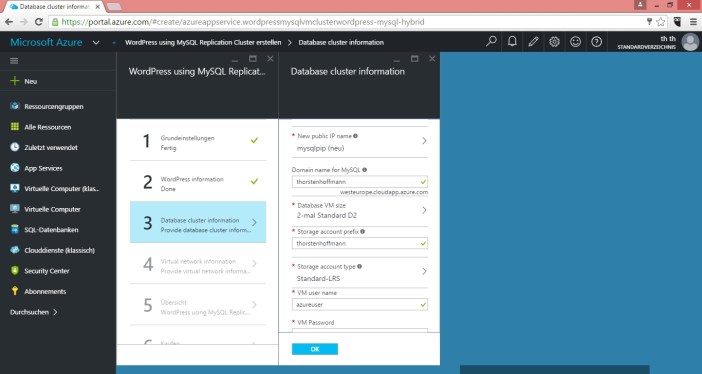Viewport: 702px width, 374px height.
Task: Open SQL-Datenbanken icon
Action: click(x=15, y=229)
